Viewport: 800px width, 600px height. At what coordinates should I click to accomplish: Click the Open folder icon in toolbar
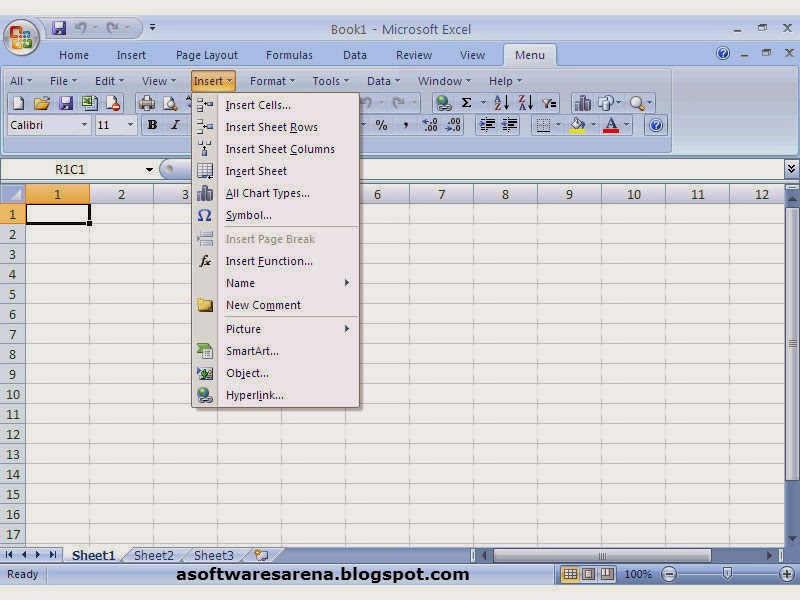42,103
